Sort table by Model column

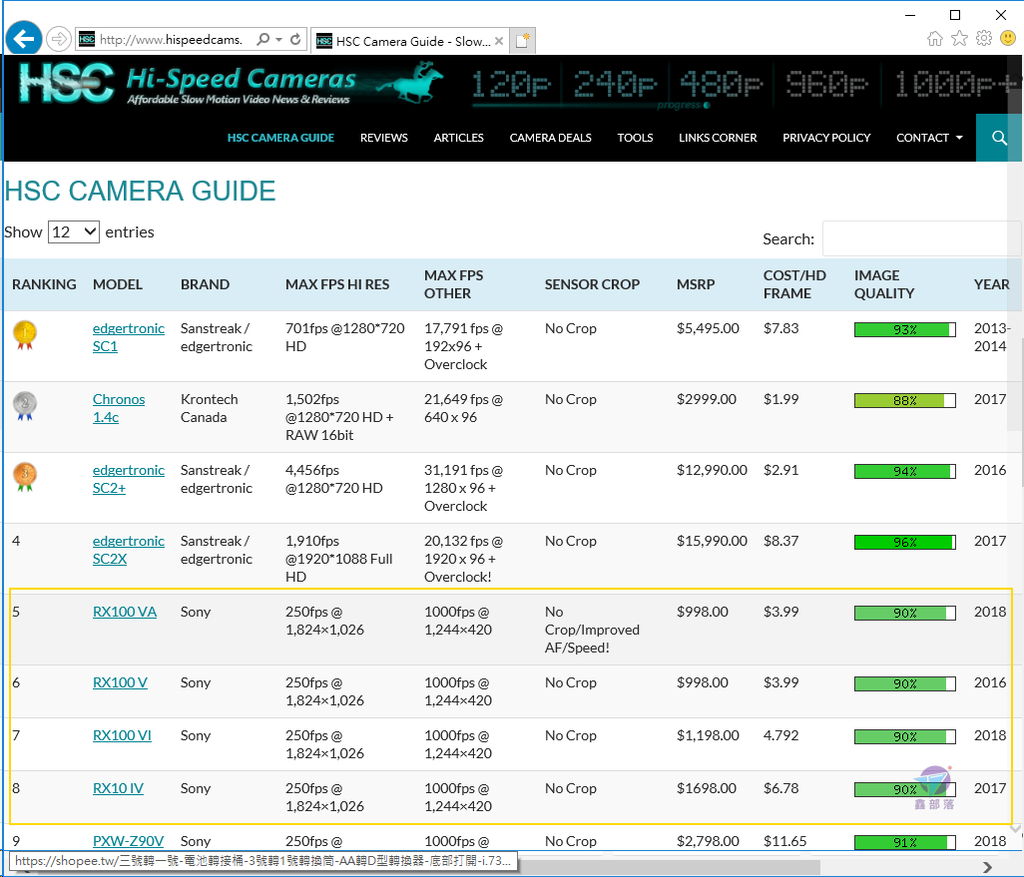click(118, 284)
